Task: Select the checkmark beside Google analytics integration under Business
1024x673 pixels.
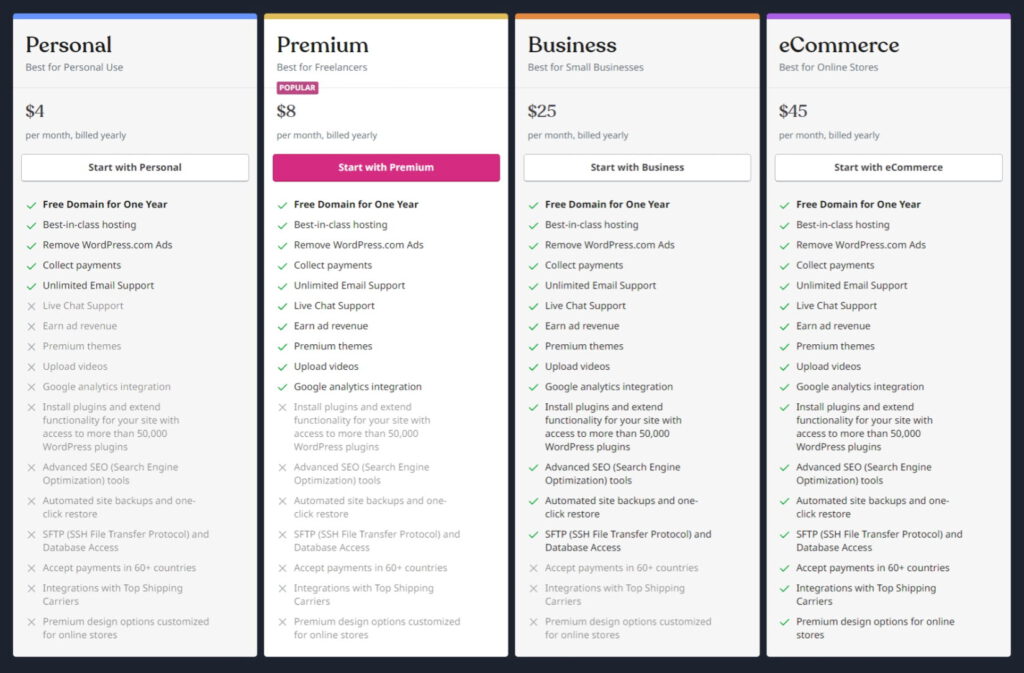Action: point(532,386)
